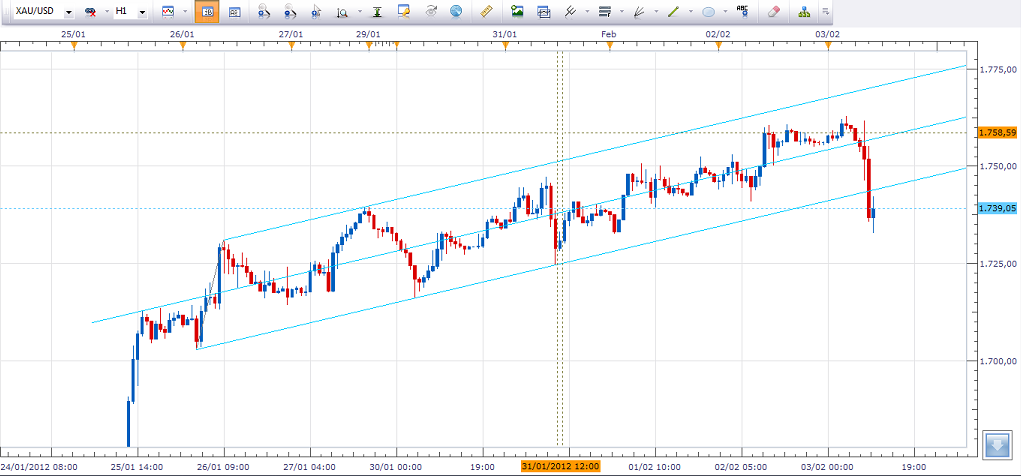1021x476 pixels.
Task: Expand the chart type dropdown arrow
Action: [185, 12]
